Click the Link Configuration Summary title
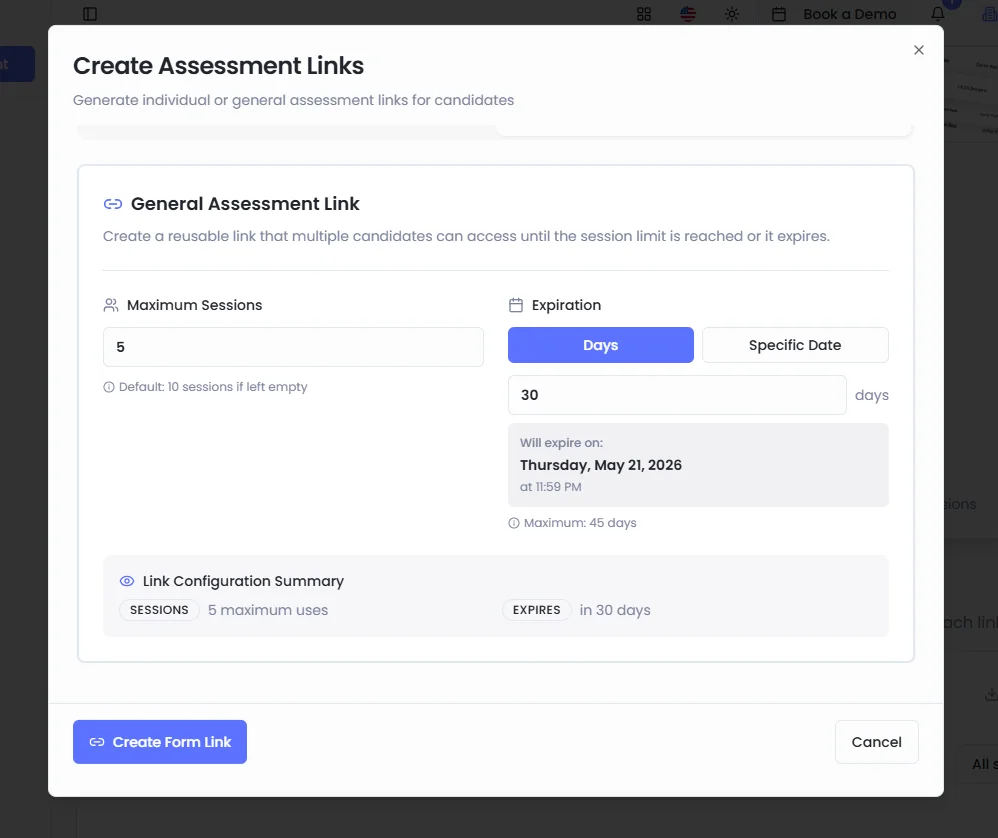The image size is (998, 838). (243, 581)
